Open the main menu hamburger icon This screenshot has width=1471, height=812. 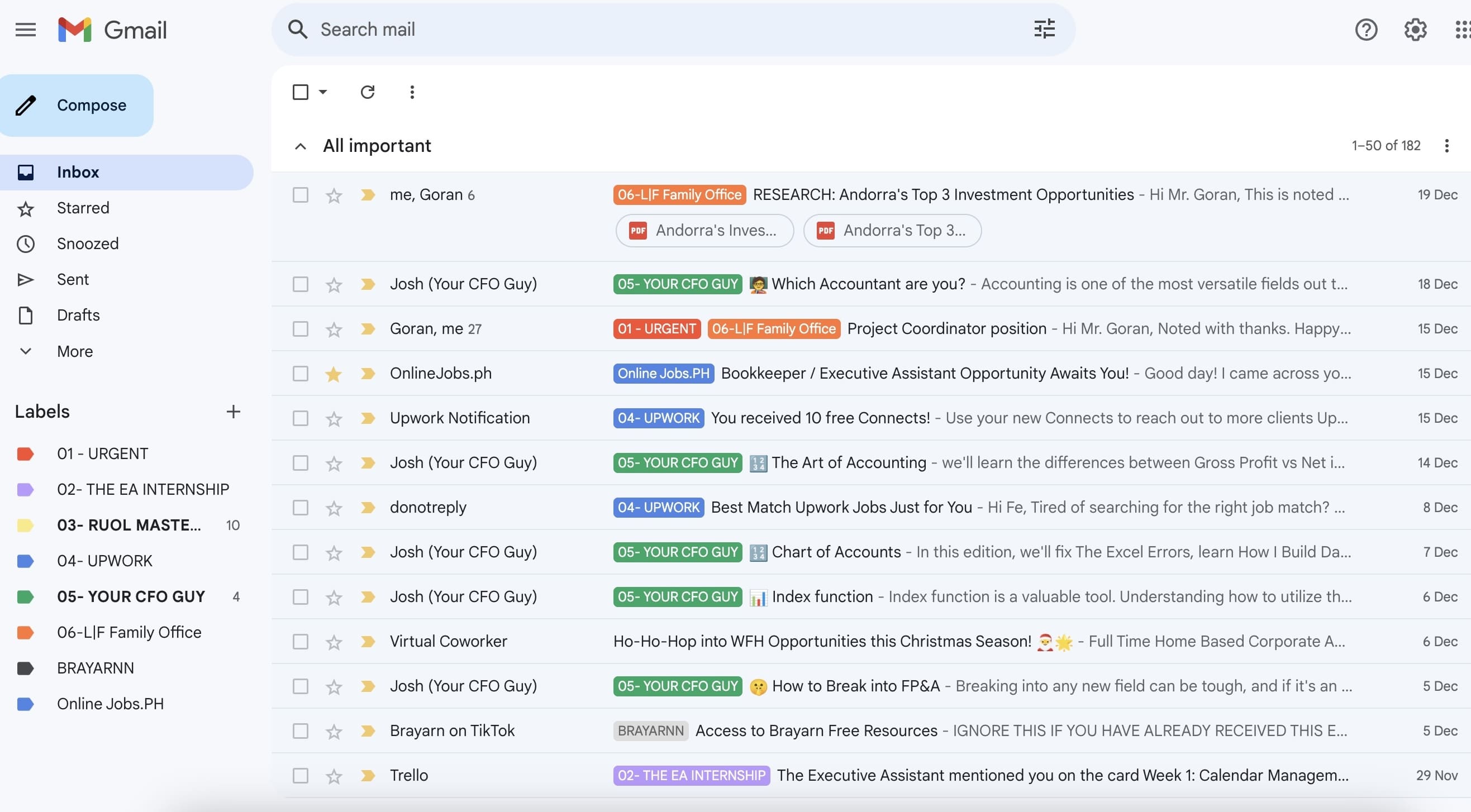click(x=26, y=30)
